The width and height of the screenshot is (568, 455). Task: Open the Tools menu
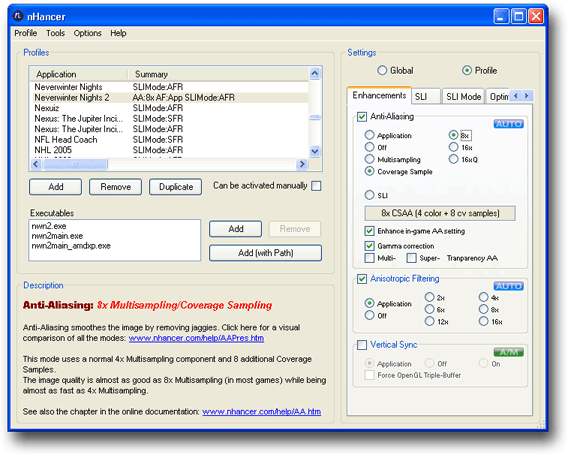coord(55,33)
